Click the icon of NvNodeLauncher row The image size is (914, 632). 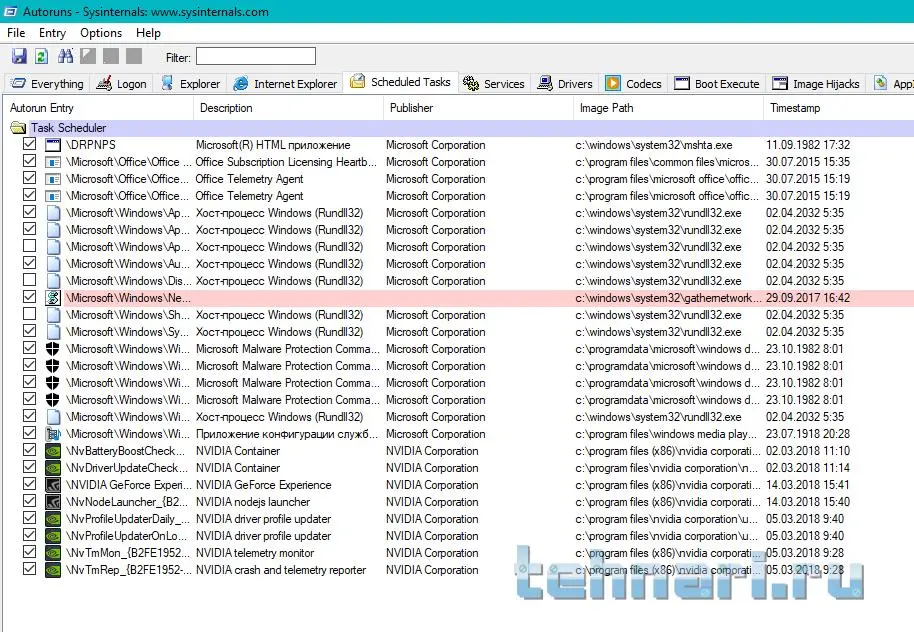click(53, 501)
